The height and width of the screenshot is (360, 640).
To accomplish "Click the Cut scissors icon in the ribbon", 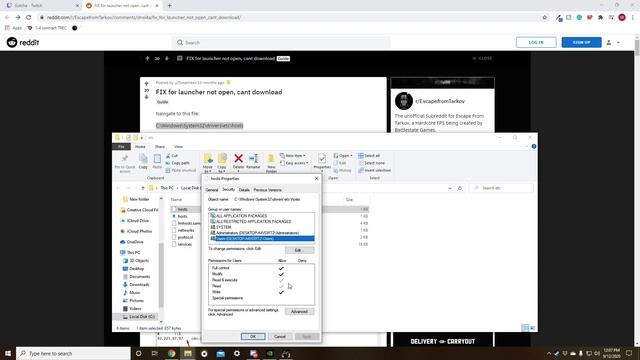I will (169, 156).
